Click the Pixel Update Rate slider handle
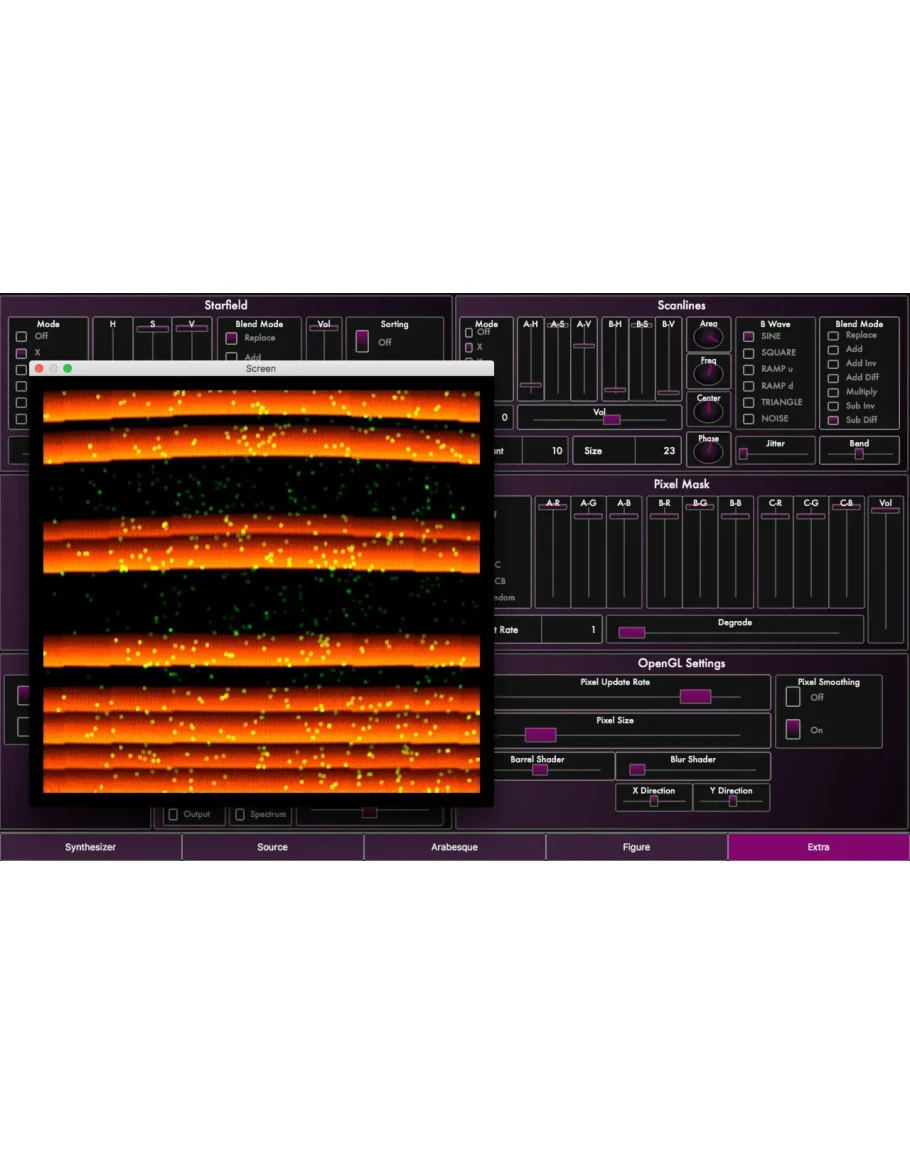This screenshot has height=1155, width=910. coord(695,696)
